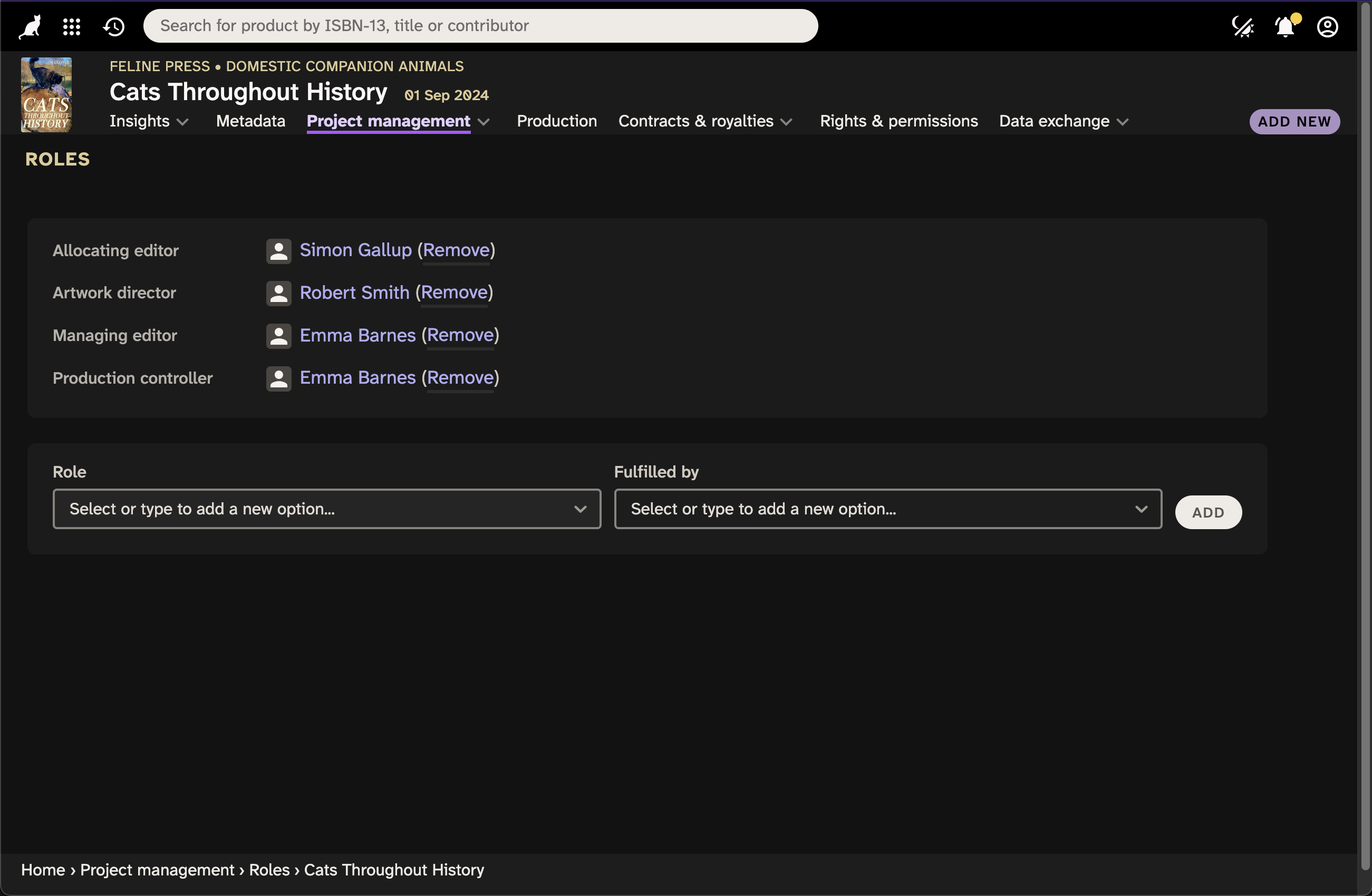Click the person icon beside Simon Gallup
The height and width of the screenshot is (896, 1372).
[x=278, y=251]
